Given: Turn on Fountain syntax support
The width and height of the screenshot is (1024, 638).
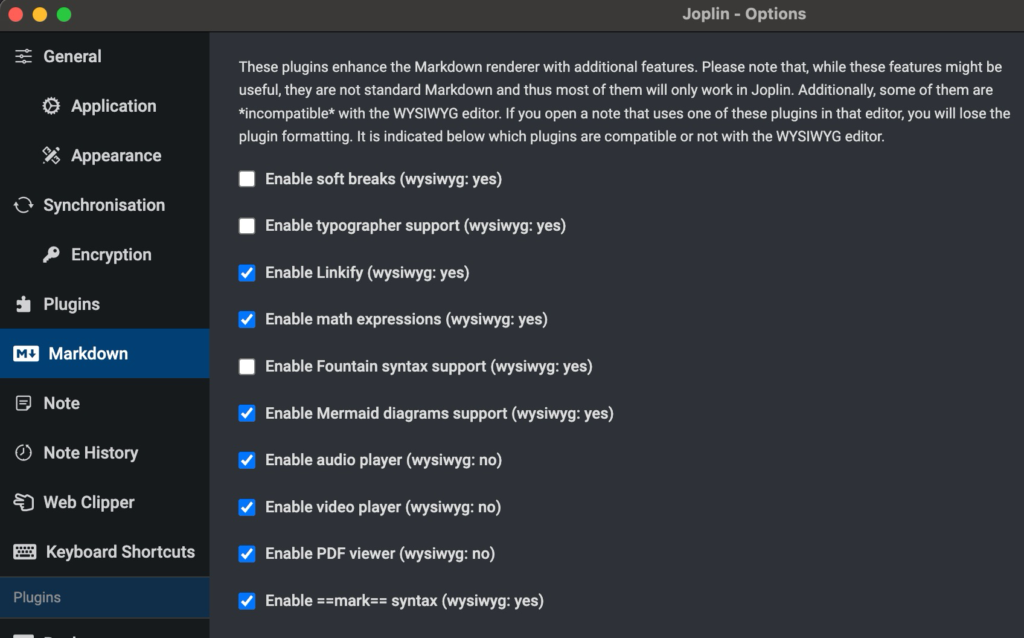Looking at the screenshot, I should (247, 367).
